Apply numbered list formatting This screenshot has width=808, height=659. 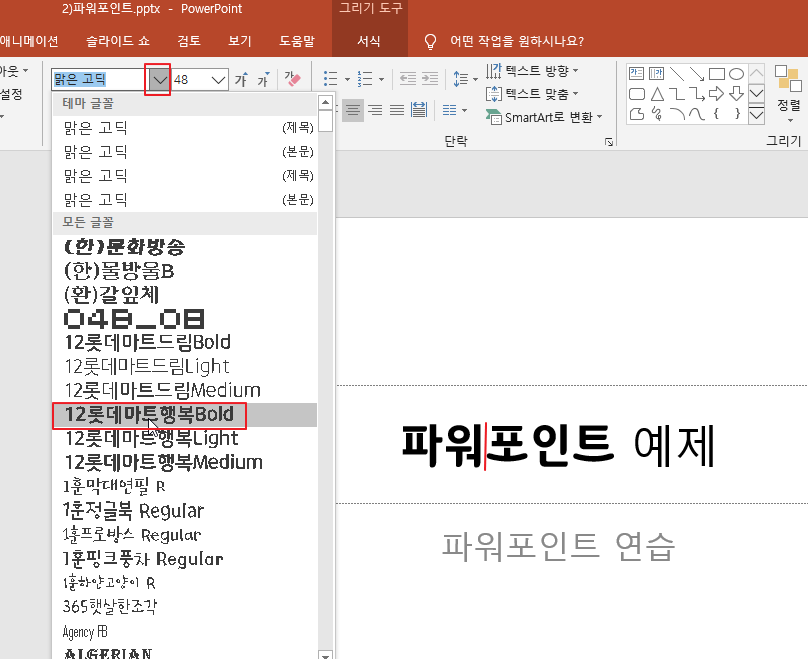365,79
